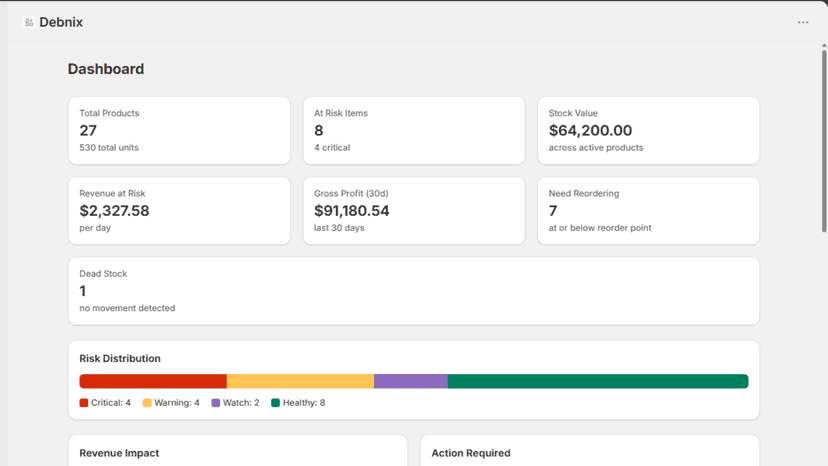This screenshot has height=466, width=828.
Task: Click the last 30 days subtext
Action: [339, 228]
